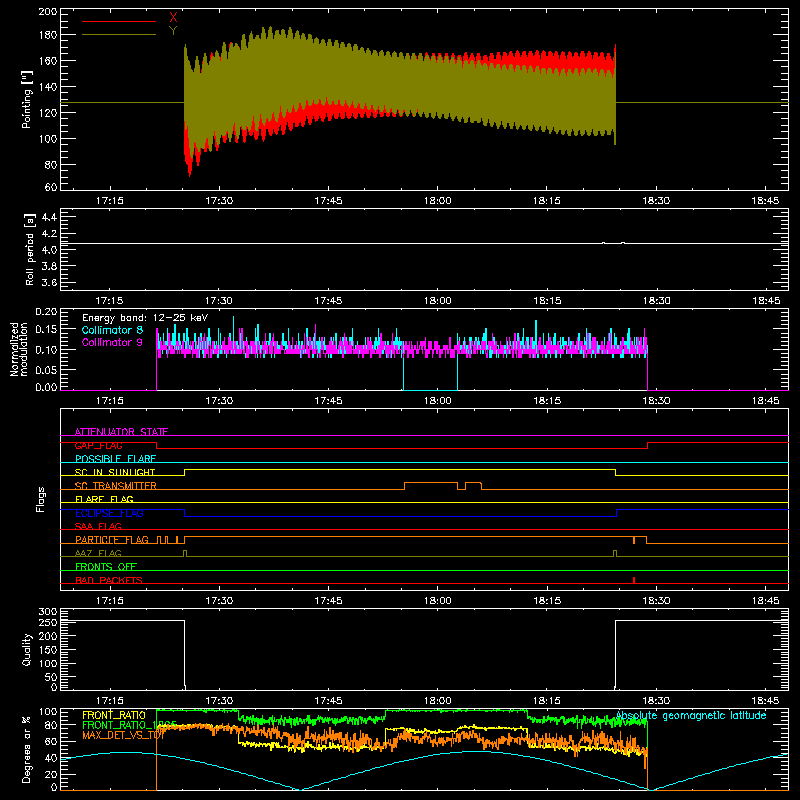The height and width of the screenshot is (800, 800).
Task: Click the 18:15 time label under Flags plot
Action: pyautogui.click(x=547, y=601)
